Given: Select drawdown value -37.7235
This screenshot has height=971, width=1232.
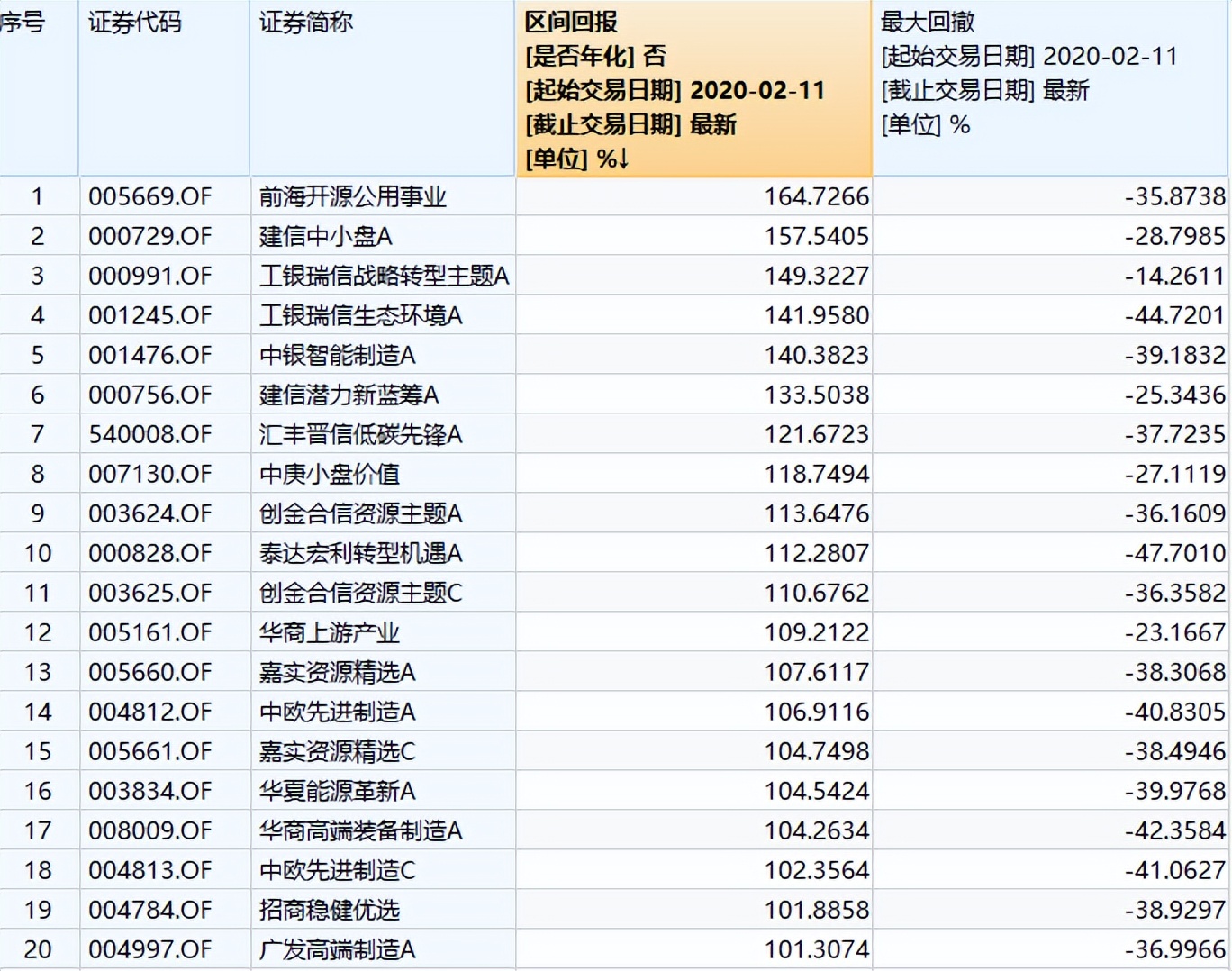Looking at the screenshot, I should coord(1175,434).
